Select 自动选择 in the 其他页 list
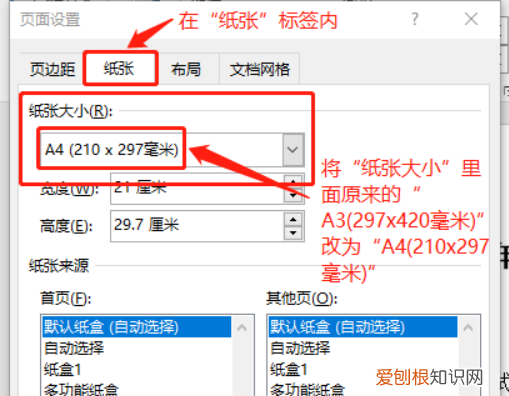 [363, 348]
